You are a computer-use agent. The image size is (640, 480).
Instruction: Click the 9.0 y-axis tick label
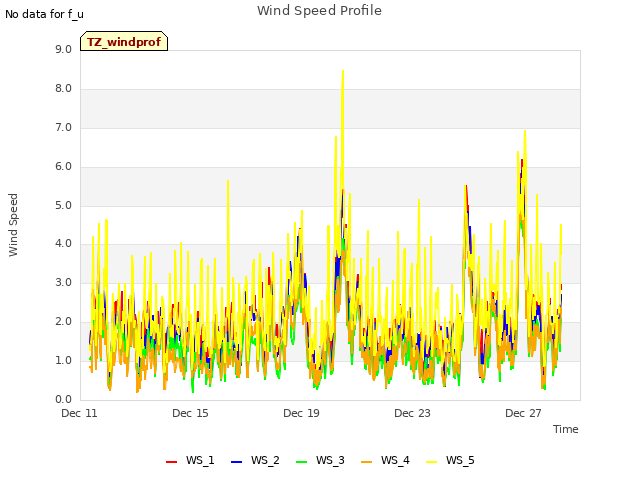(x=63, y=50)
